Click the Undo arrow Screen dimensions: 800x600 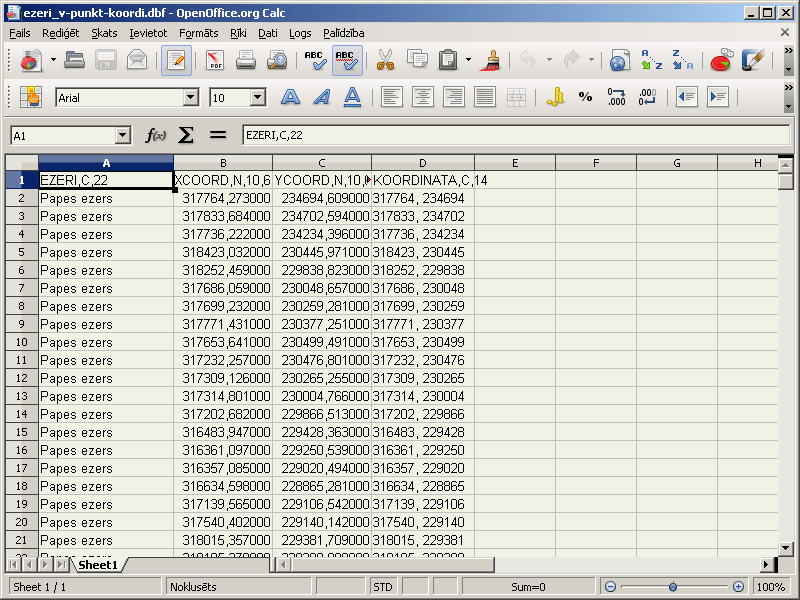528,61
